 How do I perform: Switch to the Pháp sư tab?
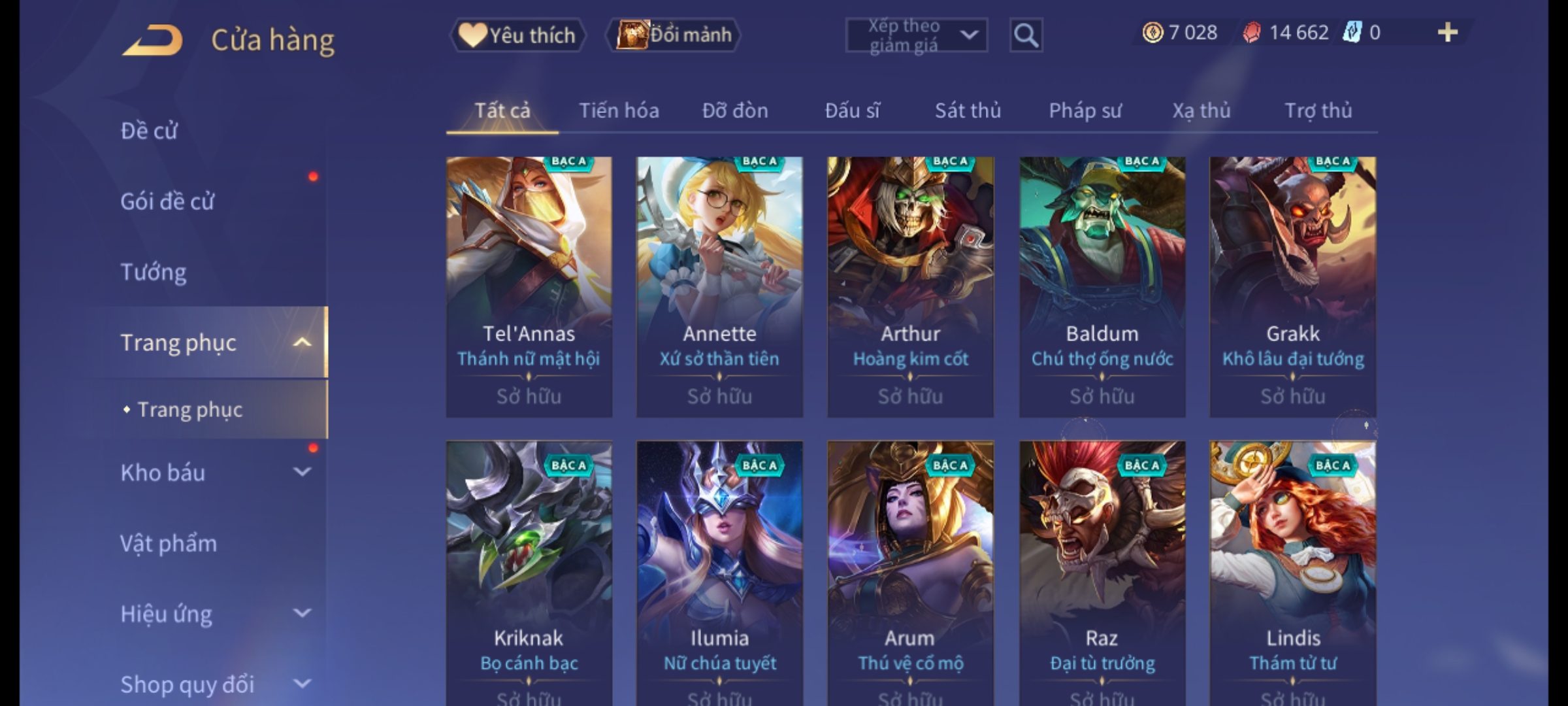tap(1085, 110)
